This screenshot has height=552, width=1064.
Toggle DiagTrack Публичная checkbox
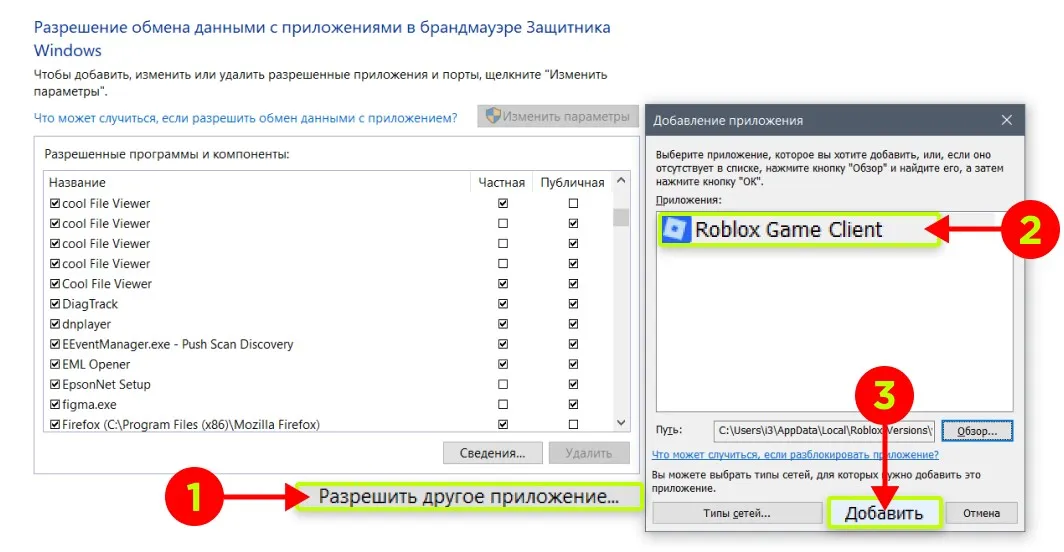coord(573,303)
